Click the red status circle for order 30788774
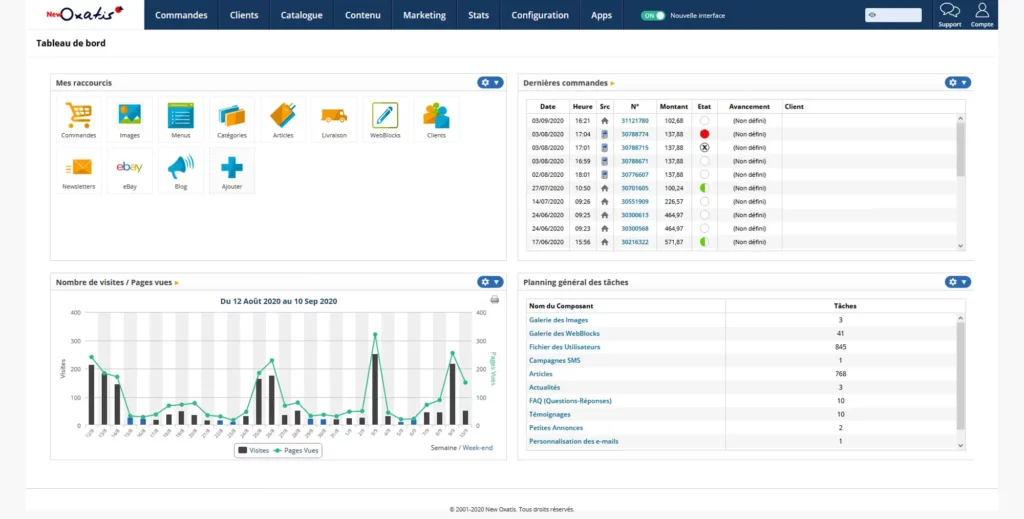 coord(704,134)
